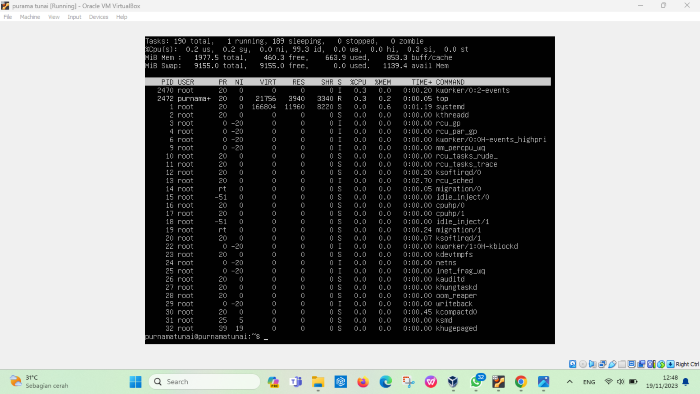
Task: Click the %CPU column header
Action: (358, 82)
